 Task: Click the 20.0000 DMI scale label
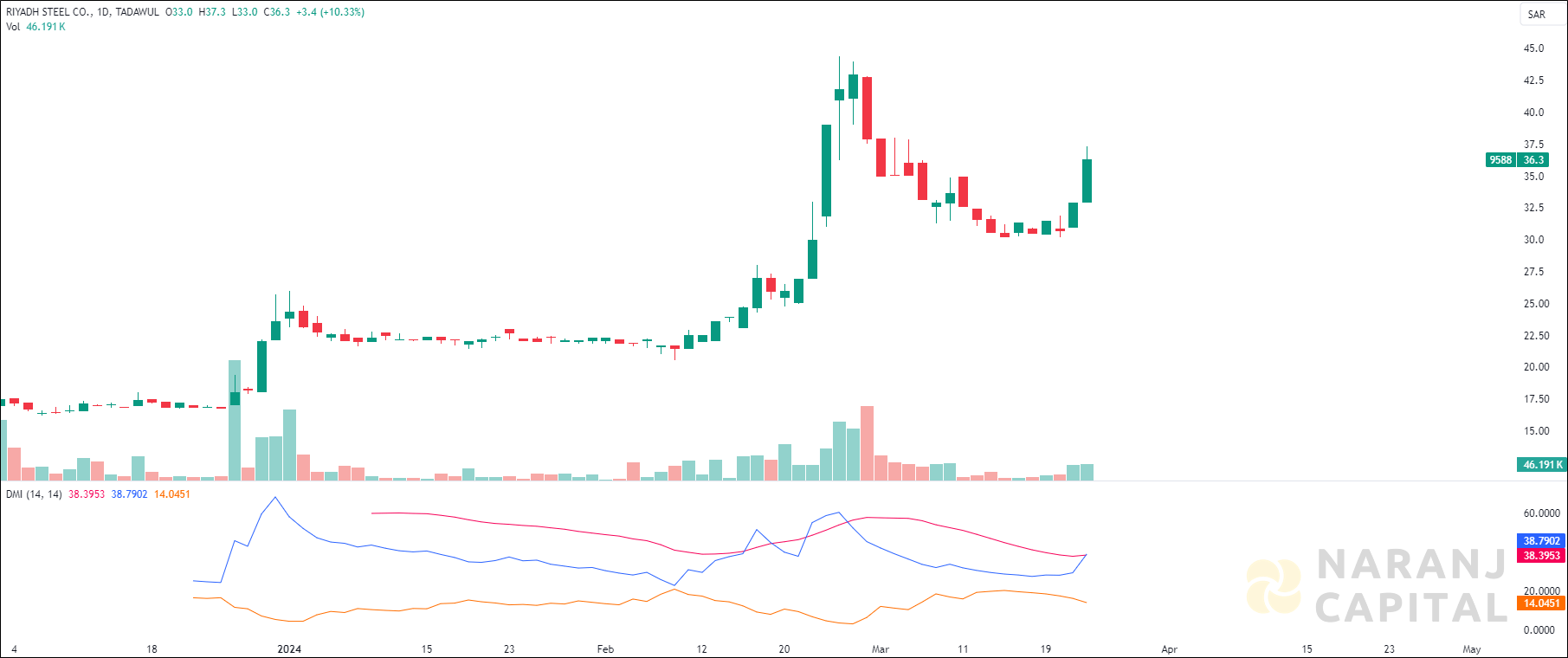pos(1541,591)
